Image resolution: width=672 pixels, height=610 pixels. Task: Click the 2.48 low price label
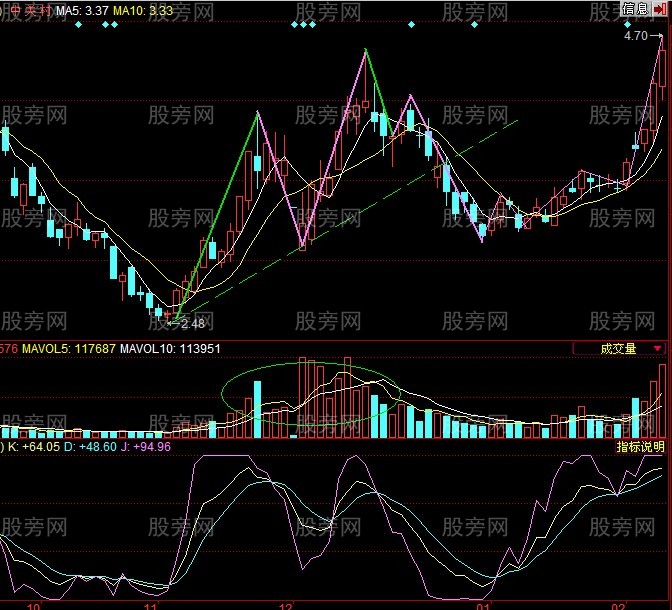pos(192,324)
